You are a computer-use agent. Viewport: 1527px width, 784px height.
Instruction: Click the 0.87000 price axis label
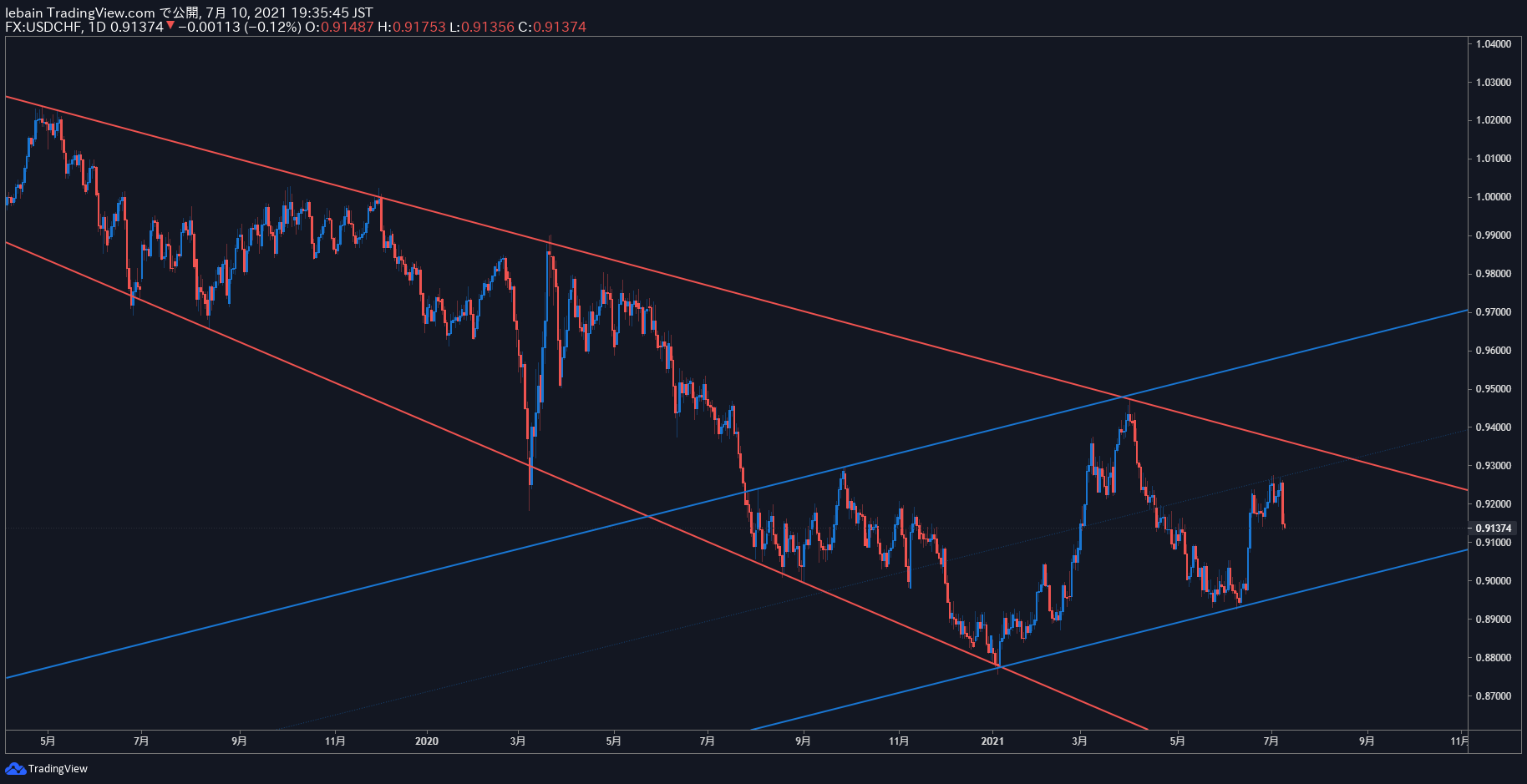1494,696
